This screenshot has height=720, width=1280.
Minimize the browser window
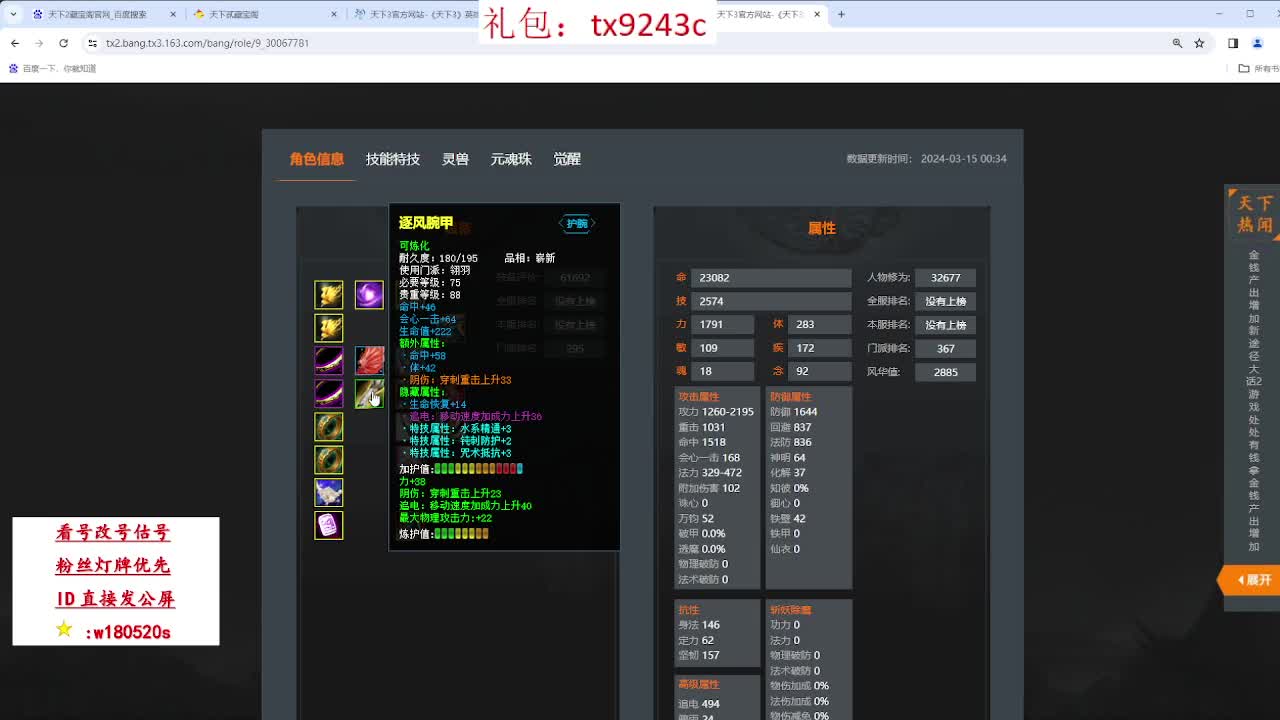(1220, 14)
